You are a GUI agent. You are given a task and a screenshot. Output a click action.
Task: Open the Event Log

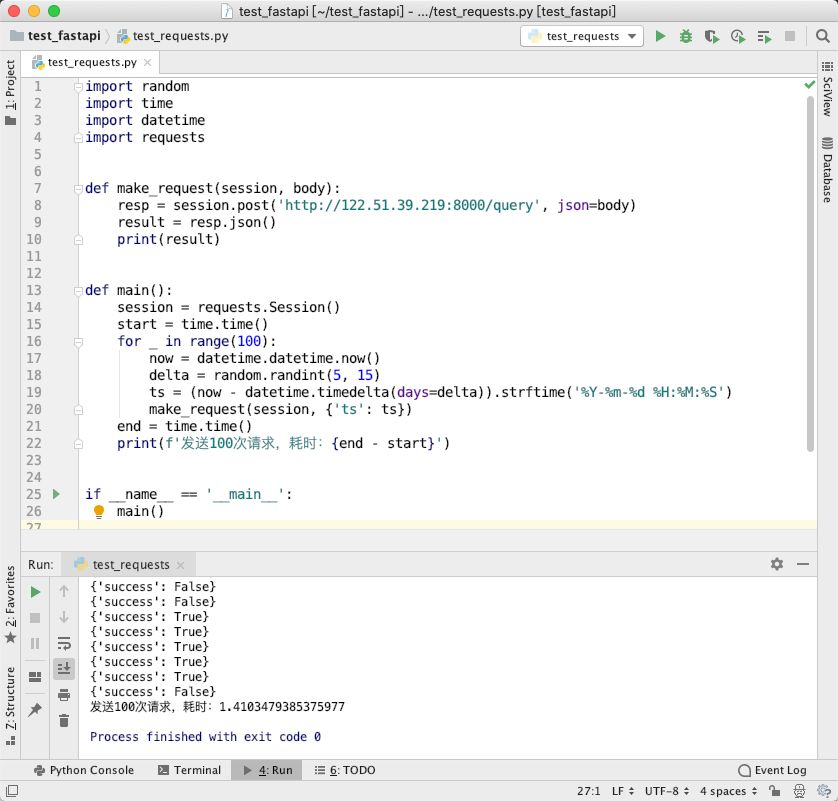[x=772, y=769]
